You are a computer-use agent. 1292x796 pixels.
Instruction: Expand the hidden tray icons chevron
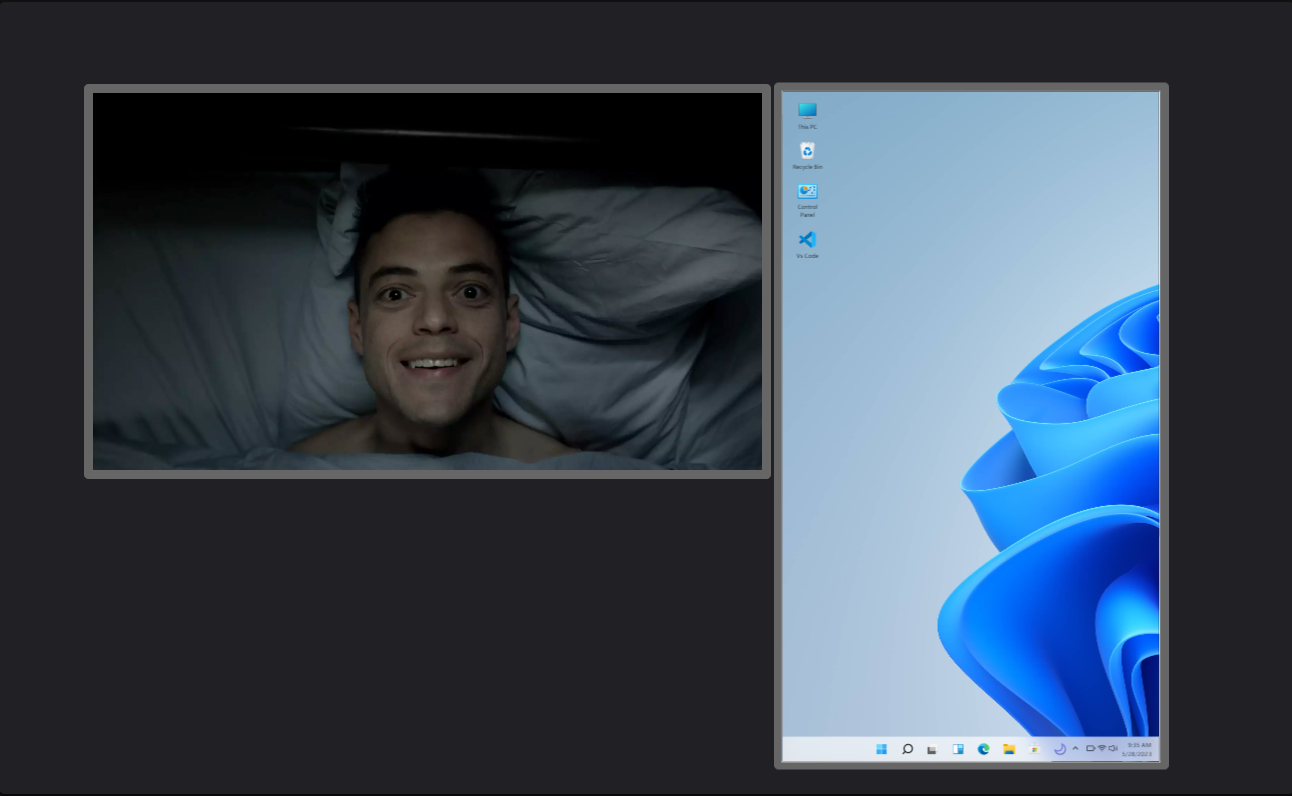click(1075, 748)
